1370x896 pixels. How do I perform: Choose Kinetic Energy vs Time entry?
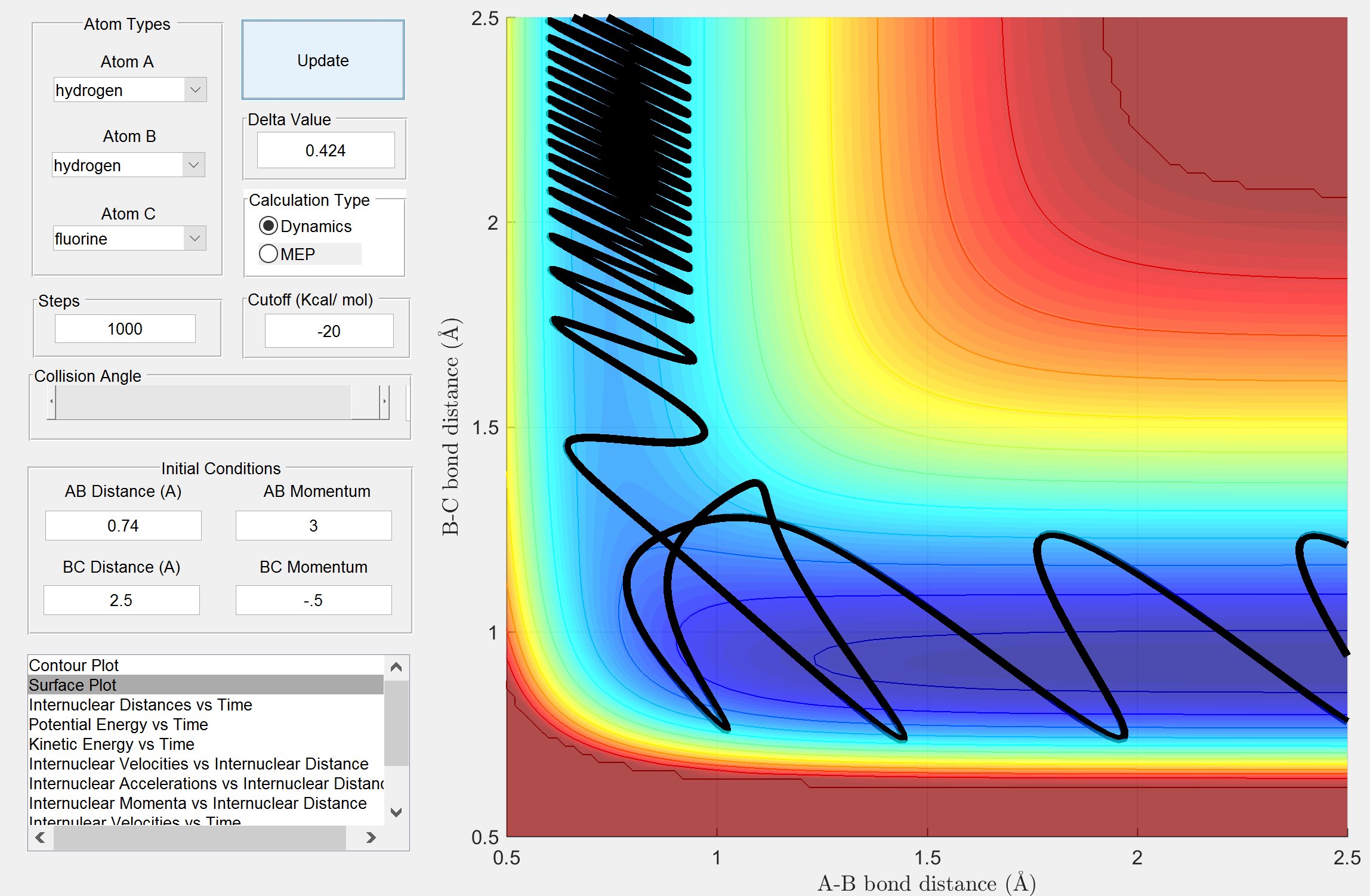pyautogui.click(x=112, y=744)
